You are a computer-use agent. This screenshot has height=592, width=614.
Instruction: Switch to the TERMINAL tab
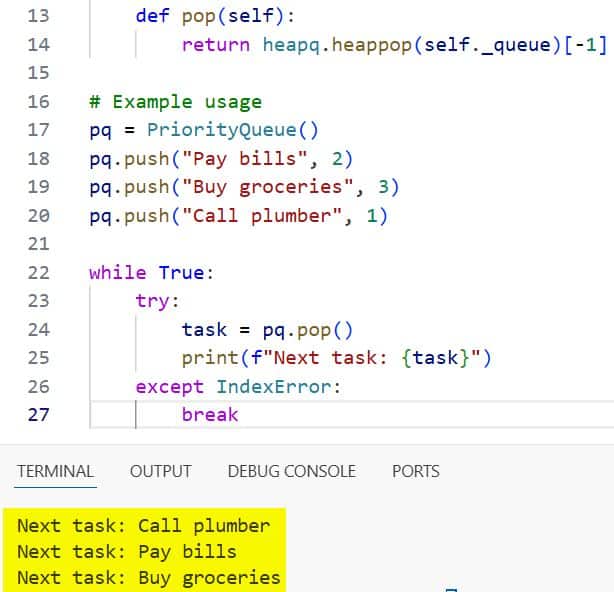click(x=55, y=471)
